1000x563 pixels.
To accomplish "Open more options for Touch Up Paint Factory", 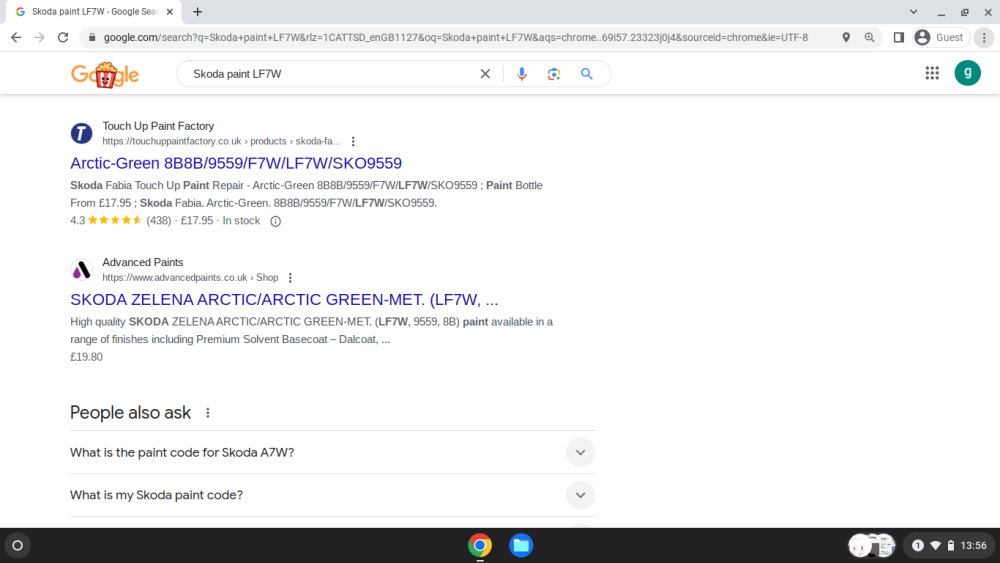I will 353,142.
